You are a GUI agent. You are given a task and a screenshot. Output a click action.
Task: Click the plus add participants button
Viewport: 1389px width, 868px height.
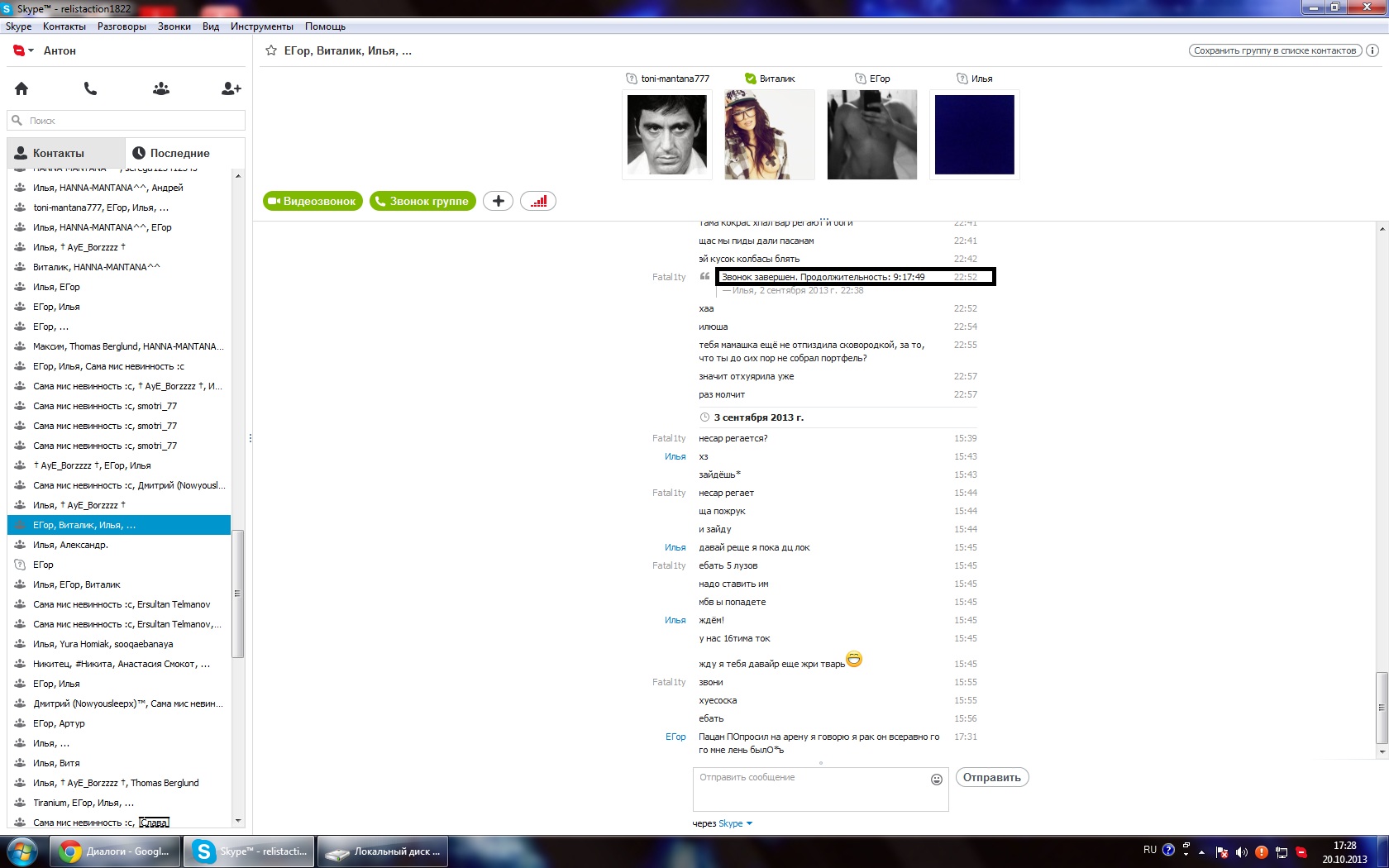(x=498, y=201)
